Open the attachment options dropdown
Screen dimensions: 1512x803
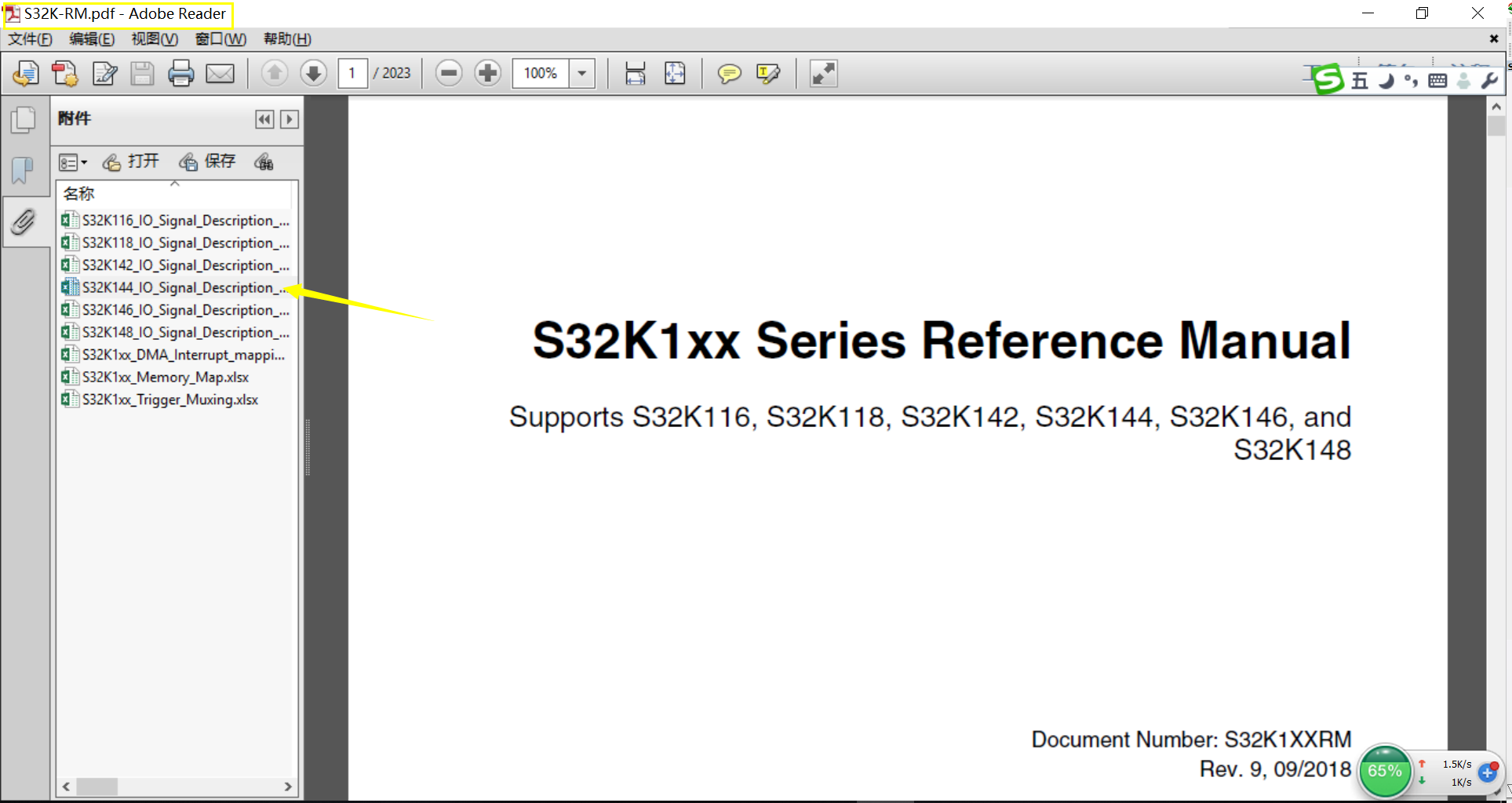[x=72, y=162]
